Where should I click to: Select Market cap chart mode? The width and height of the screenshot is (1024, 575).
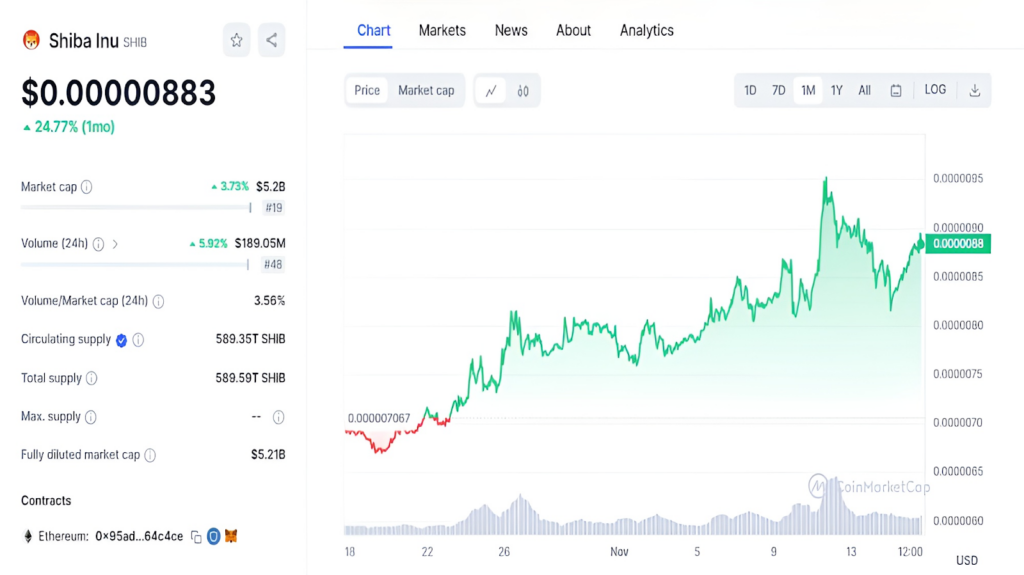click(x=426, y=90)
